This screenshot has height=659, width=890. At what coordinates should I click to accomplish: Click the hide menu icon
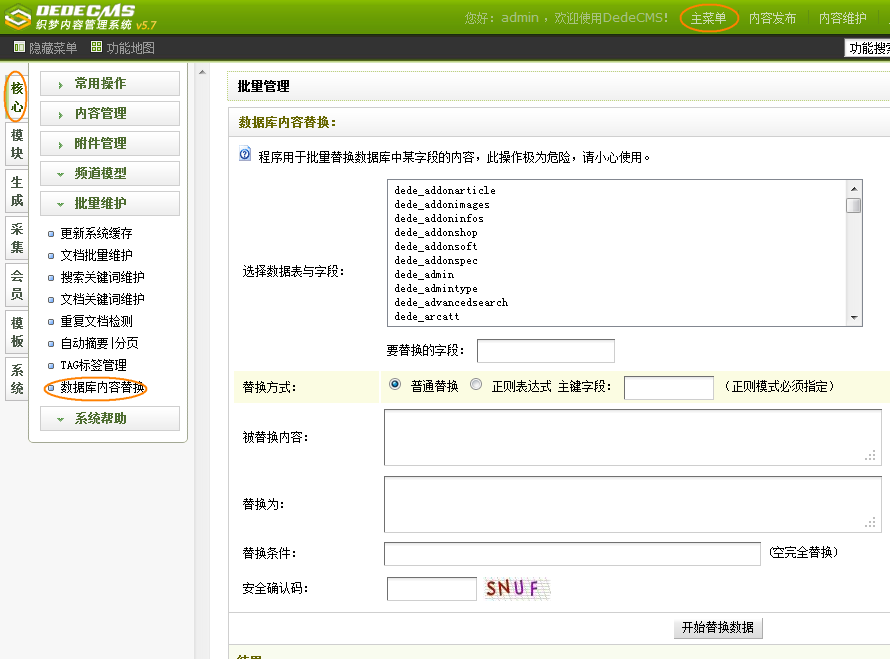[x=19, y=47]
